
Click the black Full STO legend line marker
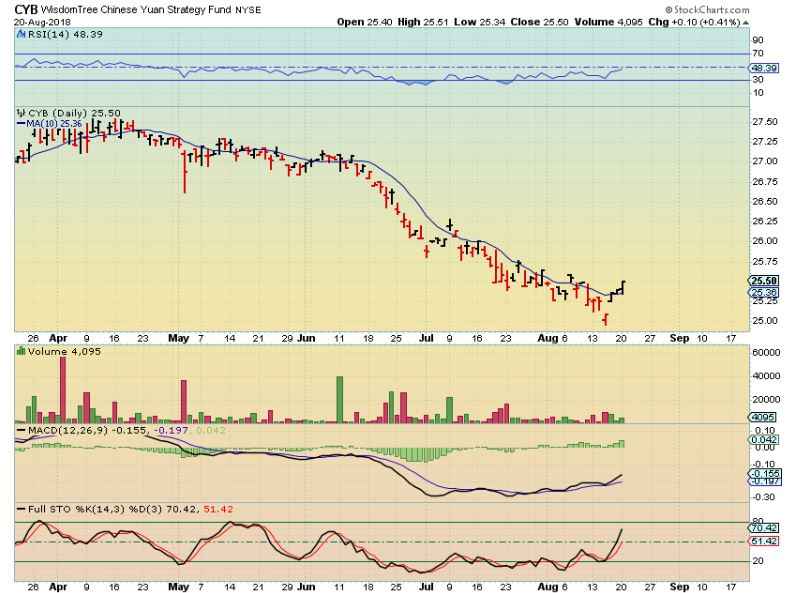21,509
